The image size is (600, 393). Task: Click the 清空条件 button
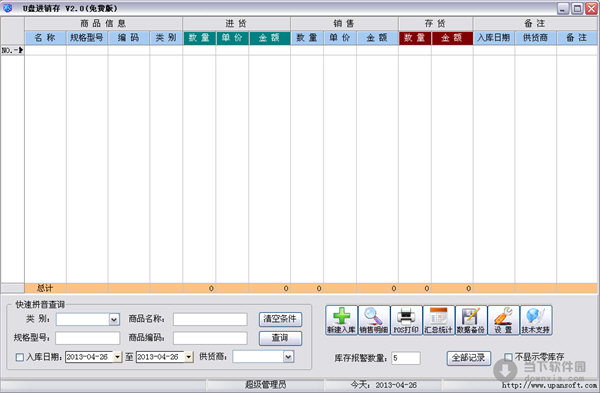pyautogui.click(x=280, y=319)
